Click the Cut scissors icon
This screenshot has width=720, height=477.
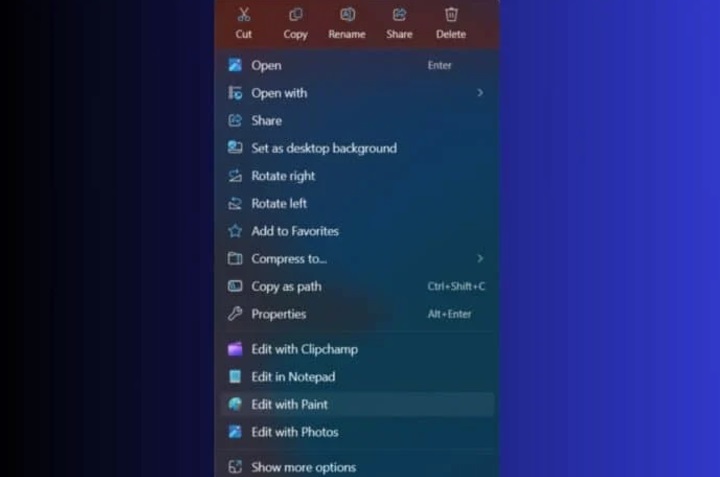tap(244, 14)
